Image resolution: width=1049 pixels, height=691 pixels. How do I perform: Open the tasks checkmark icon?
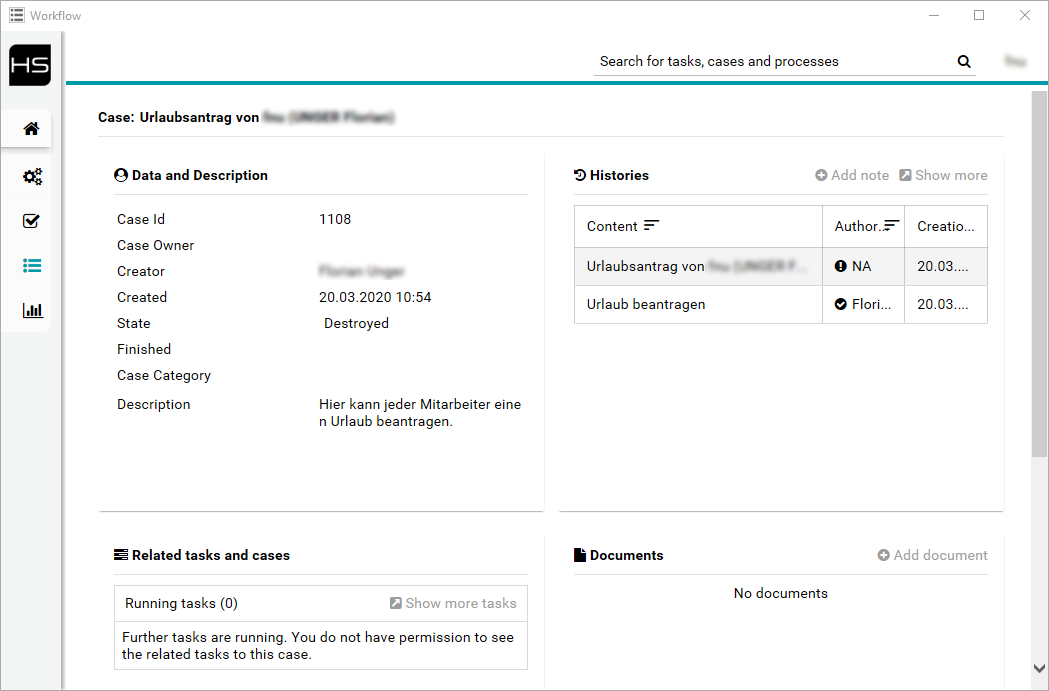[x=31, y=221]
